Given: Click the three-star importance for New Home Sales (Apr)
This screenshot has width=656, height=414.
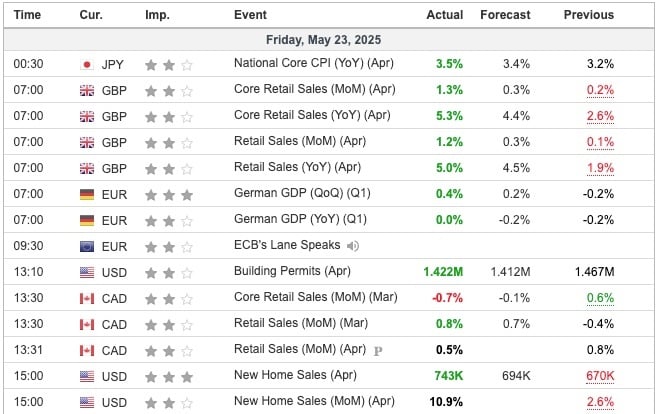Looking at the screenshot, I should 169,376.
